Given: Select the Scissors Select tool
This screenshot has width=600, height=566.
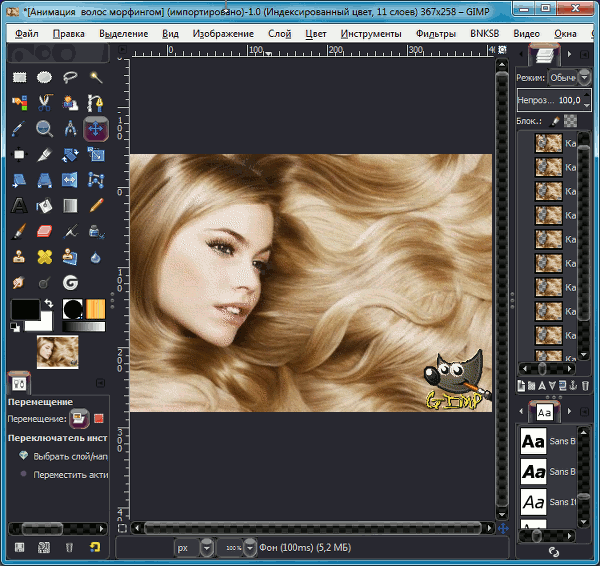Looking at the screenshot, I should tap(44, 102).
